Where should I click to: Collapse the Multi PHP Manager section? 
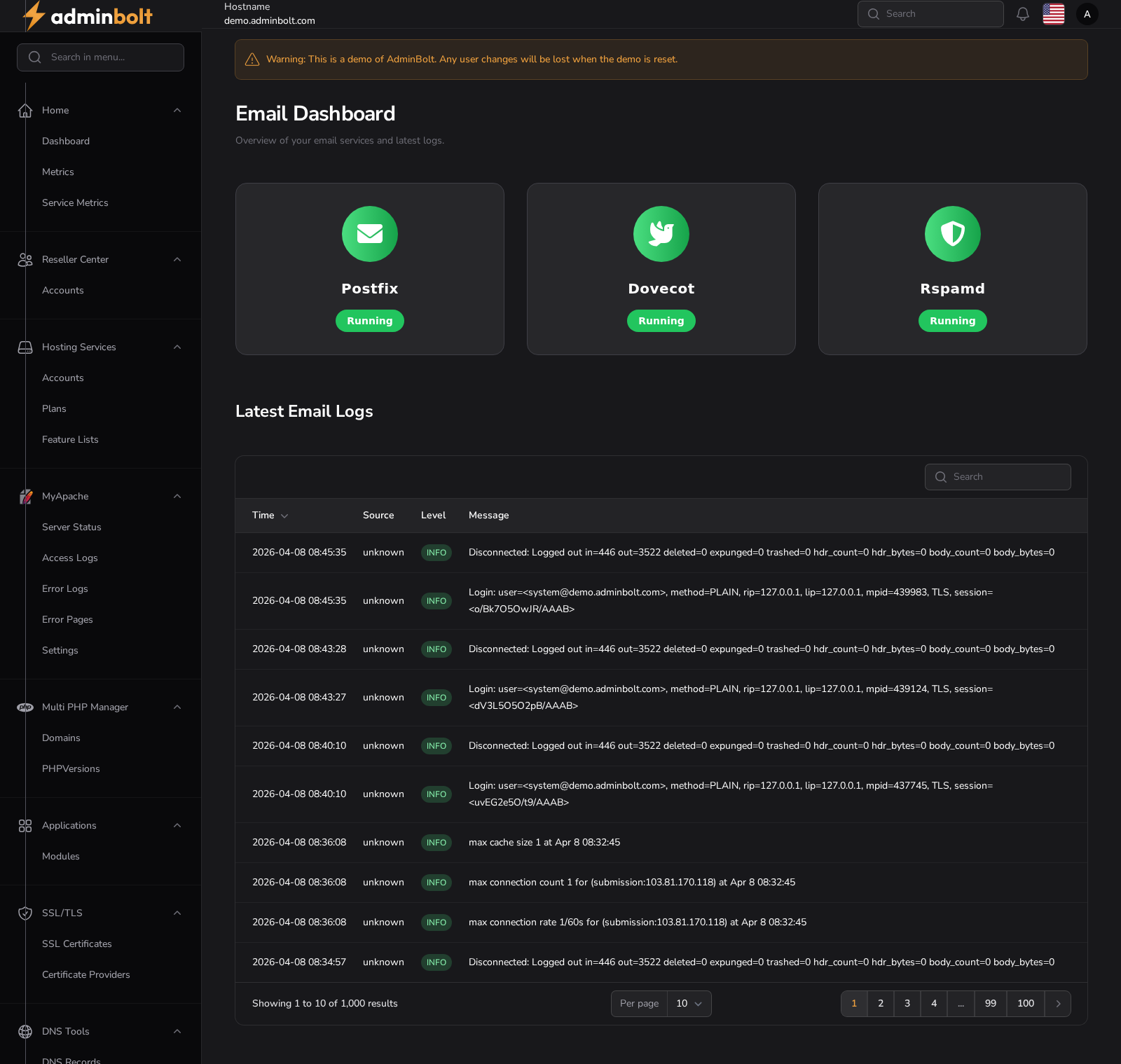pyautogui.click(x=177, y=707)
